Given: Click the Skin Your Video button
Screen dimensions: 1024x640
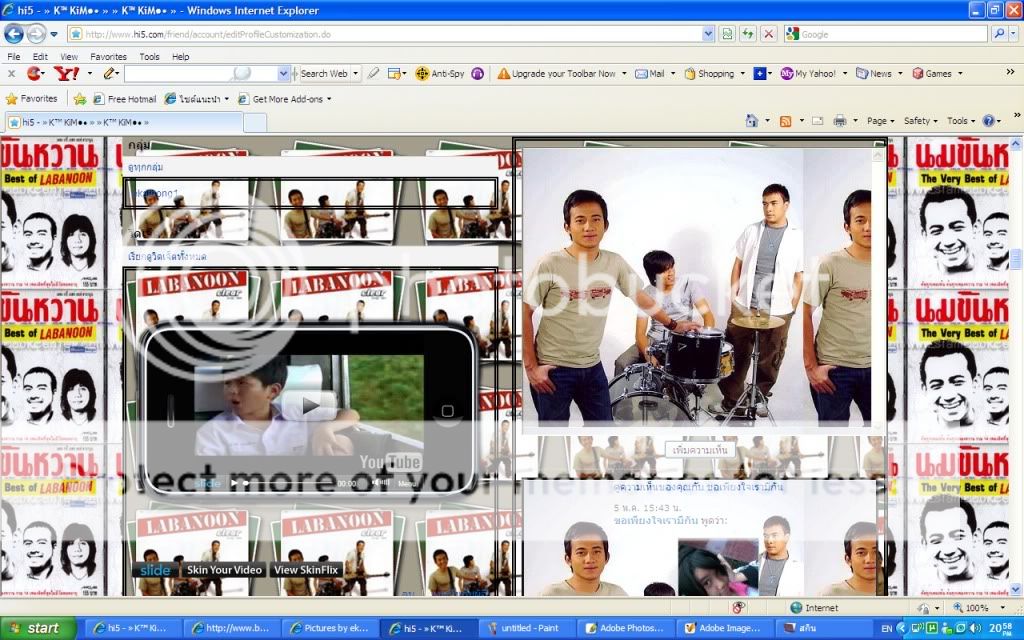Looking at the screenshot, I should pyautogui.click(x=224, y=570).
